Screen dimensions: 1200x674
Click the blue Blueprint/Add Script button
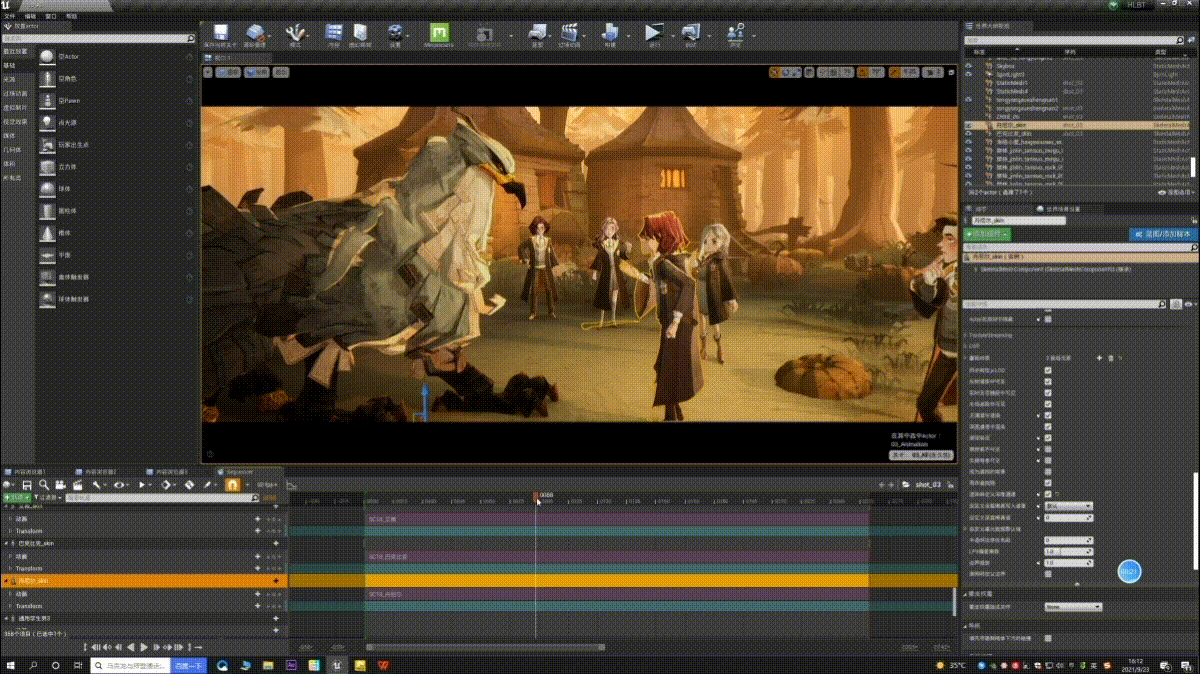coord(1163,234)
